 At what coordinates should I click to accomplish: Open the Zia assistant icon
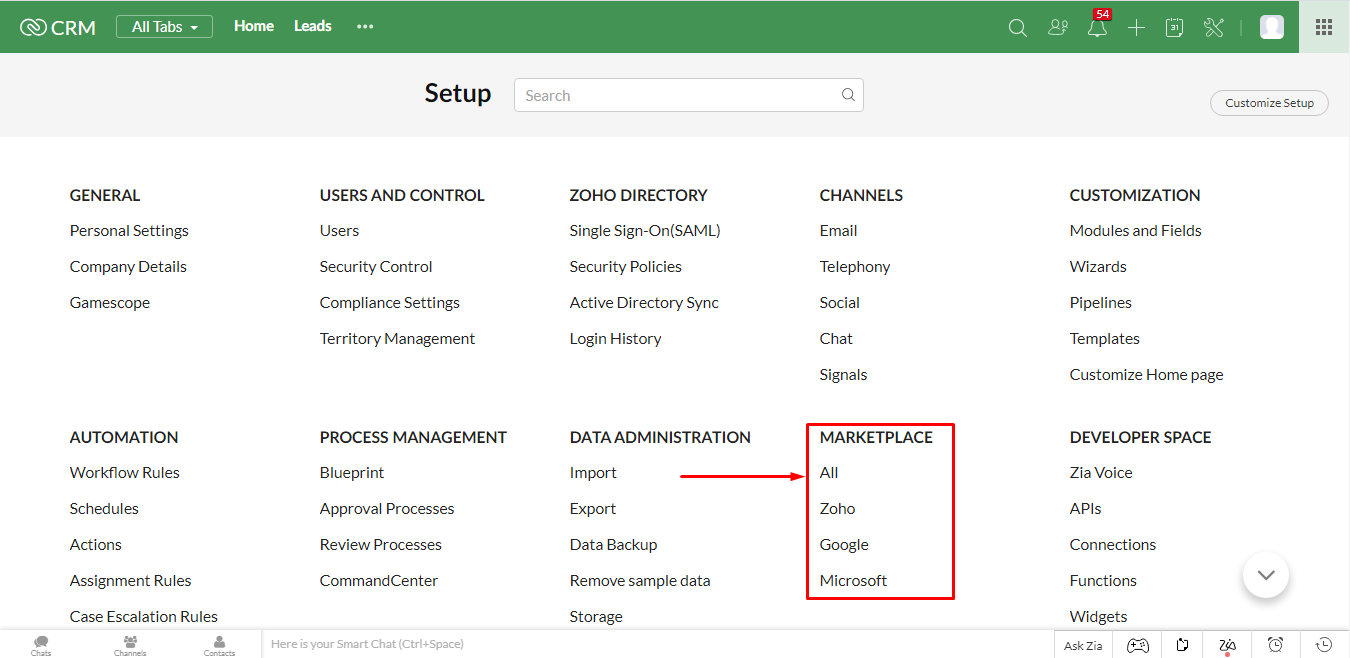click(1228, 646)
